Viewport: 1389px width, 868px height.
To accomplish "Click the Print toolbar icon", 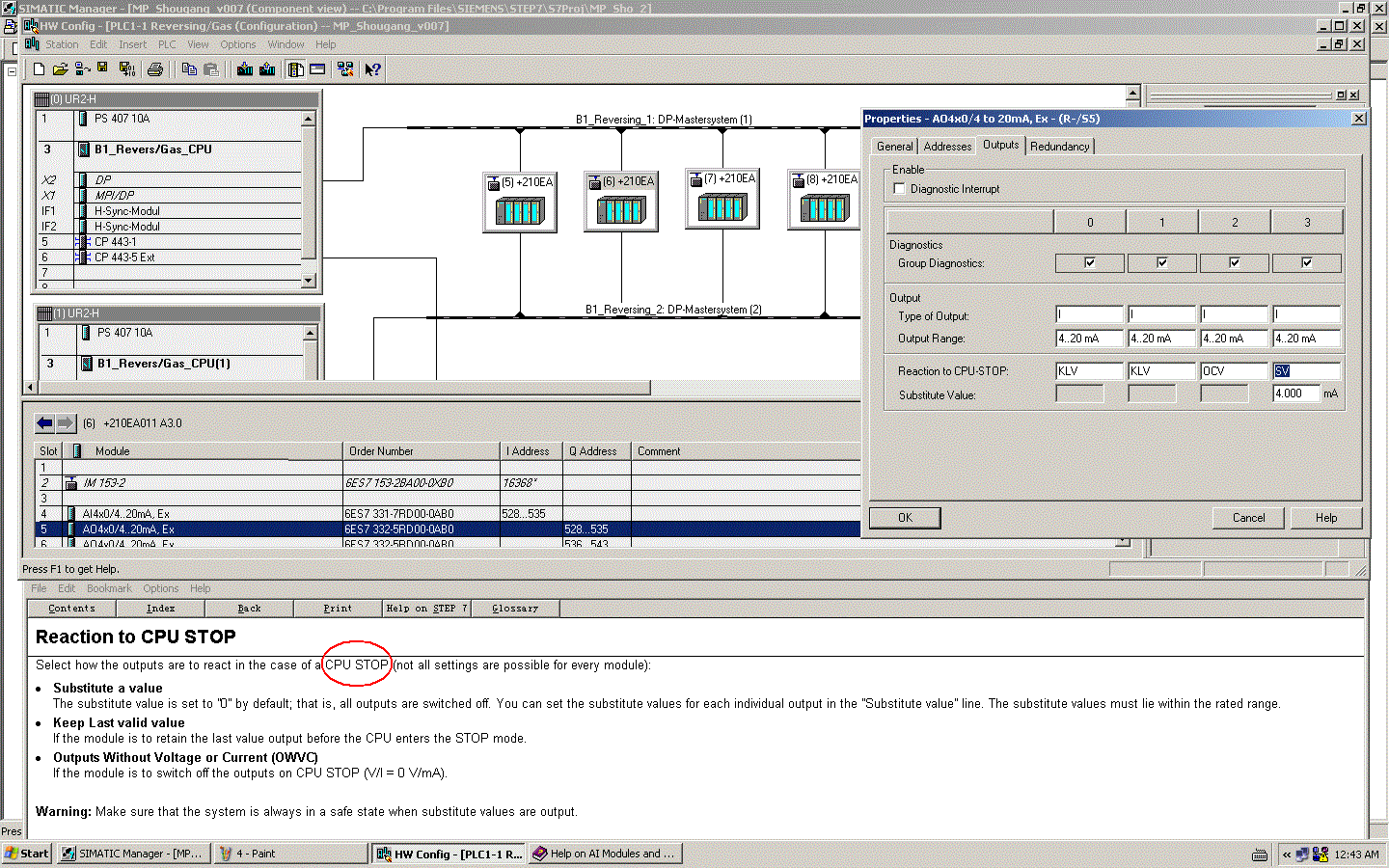I will pos(155,69).
